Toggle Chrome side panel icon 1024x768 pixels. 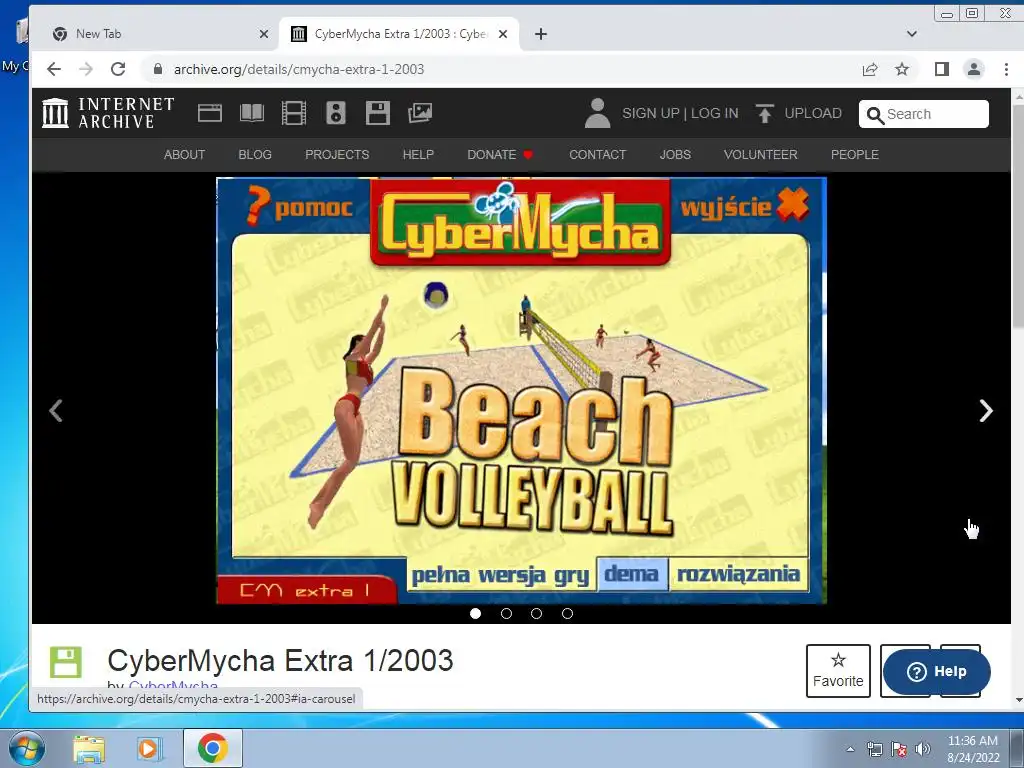(941, 69)
